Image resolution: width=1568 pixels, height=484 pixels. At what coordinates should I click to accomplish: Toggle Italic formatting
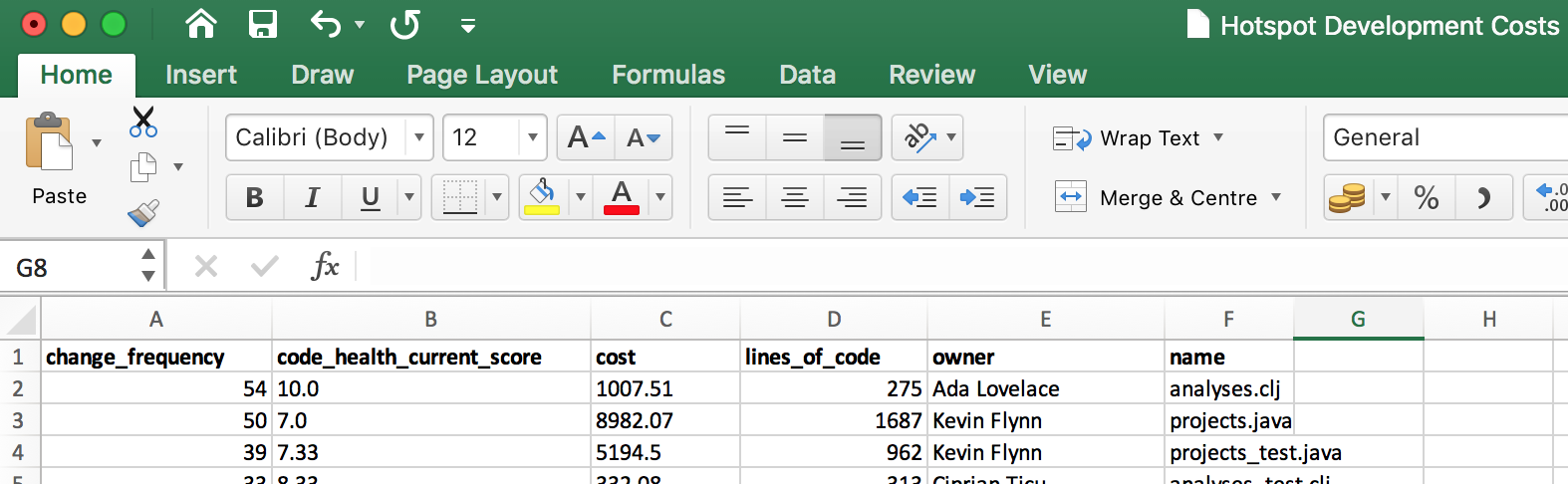312,197
